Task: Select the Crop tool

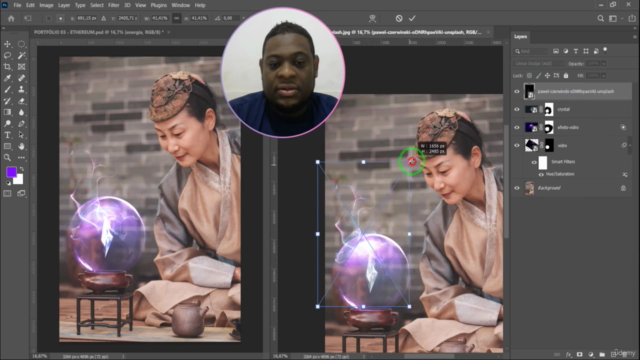Action: (7, 67)
